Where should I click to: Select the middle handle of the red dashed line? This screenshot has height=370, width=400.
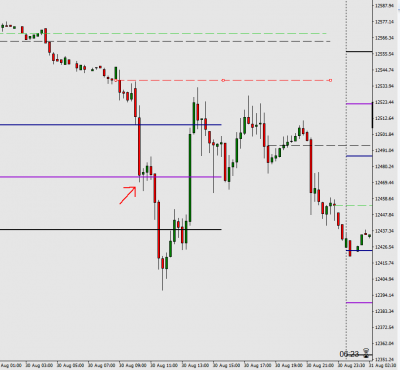click(x=223, y=80)
